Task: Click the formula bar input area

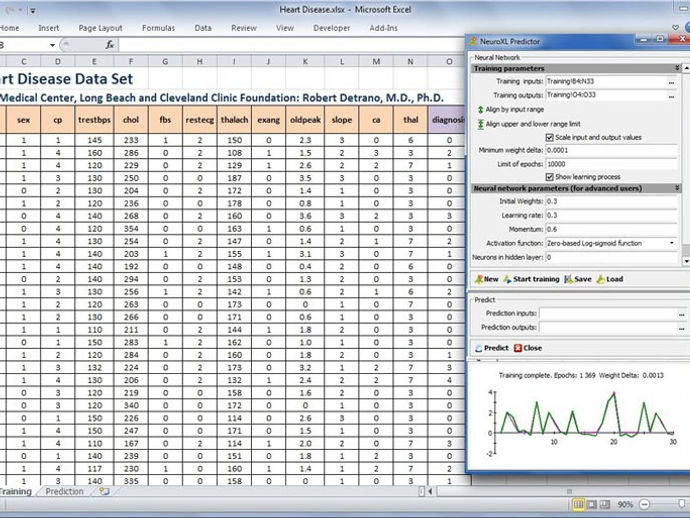Action: 290,45
